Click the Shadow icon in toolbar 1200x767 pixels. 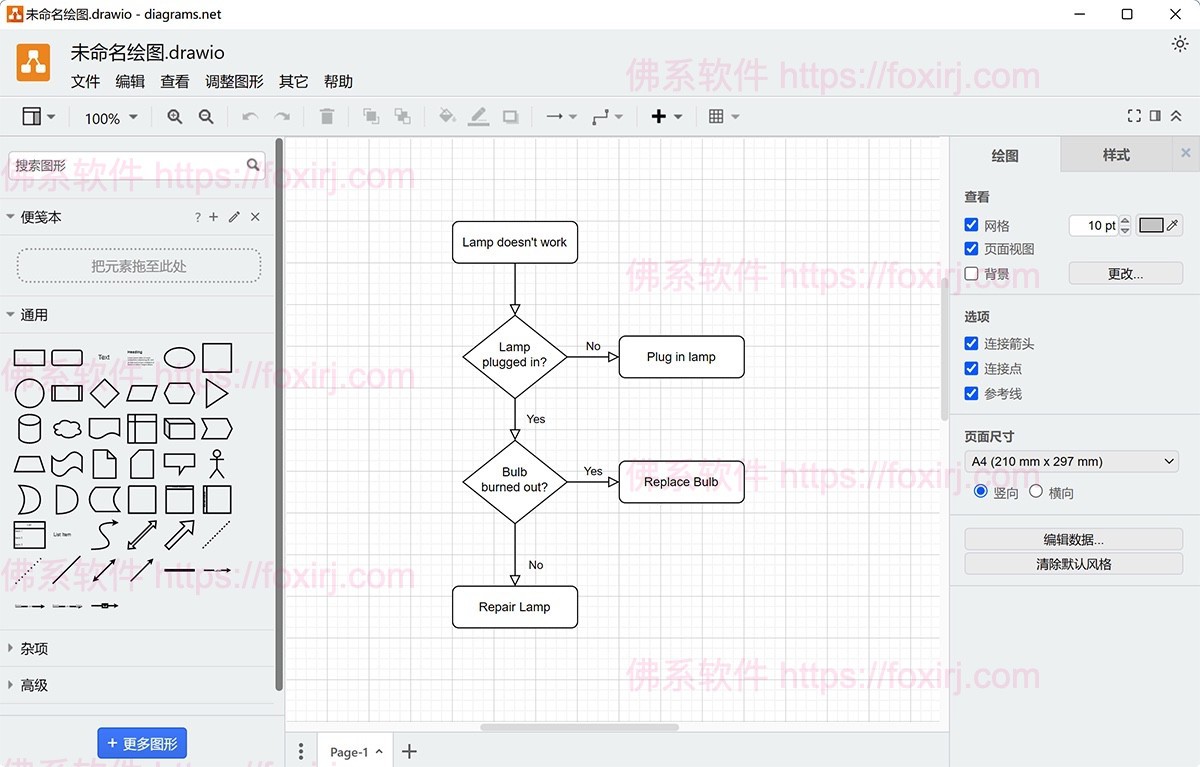[x=510, y=117]
